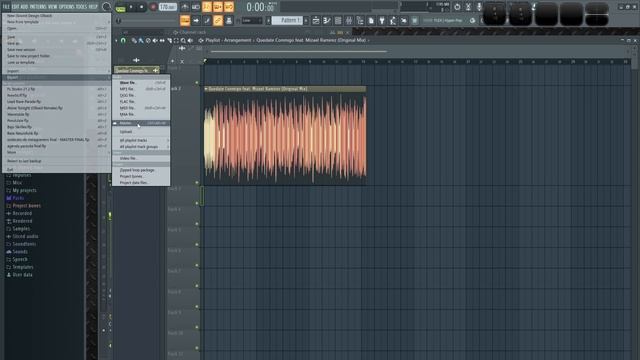The width and height of the screenshot is (640, 360).
Task: Open the Pattern 1 selector
Action: [287, 20]
